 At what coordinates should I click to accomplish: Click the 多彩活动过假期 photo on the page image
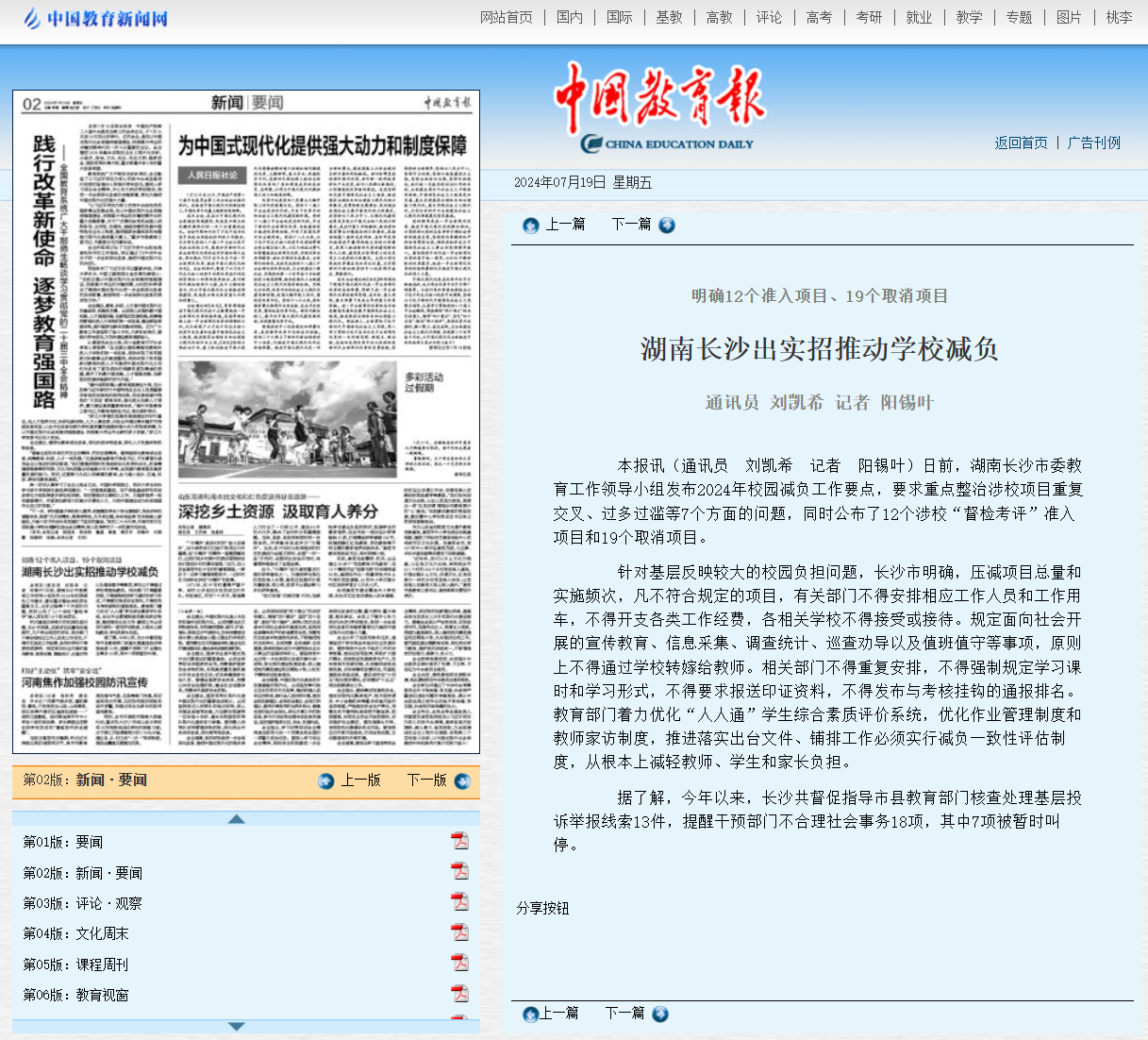tap(287, 420)
